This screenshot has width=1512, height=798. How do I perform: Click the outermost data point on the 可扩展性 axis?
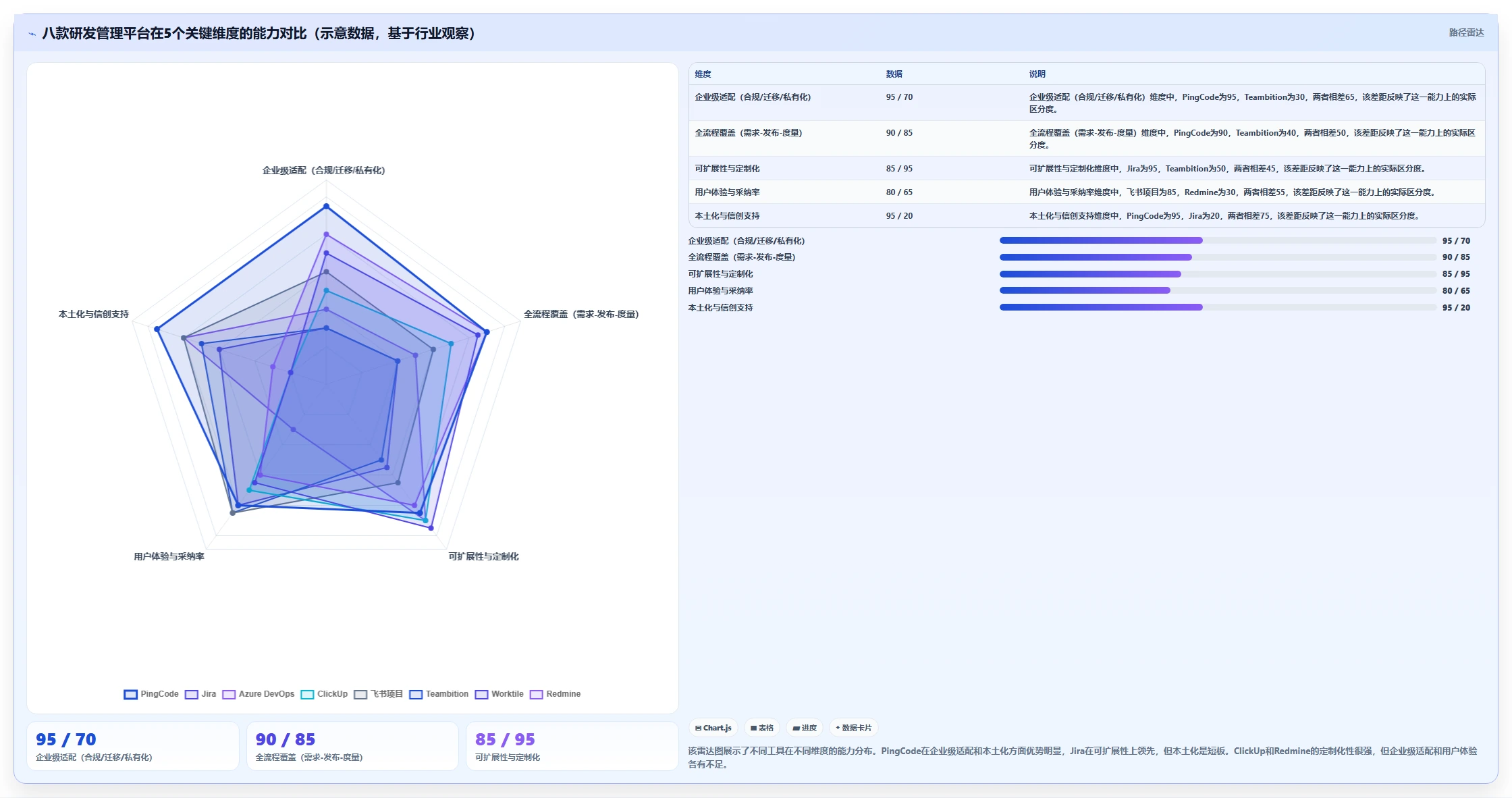[431, 528]
